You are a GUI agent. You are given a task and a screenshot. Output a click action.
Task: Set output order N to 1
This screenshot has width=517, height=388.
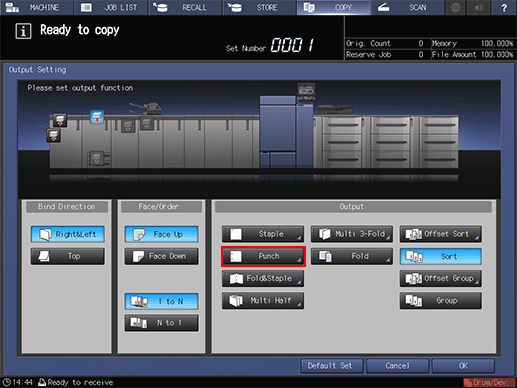pos(162,323)
